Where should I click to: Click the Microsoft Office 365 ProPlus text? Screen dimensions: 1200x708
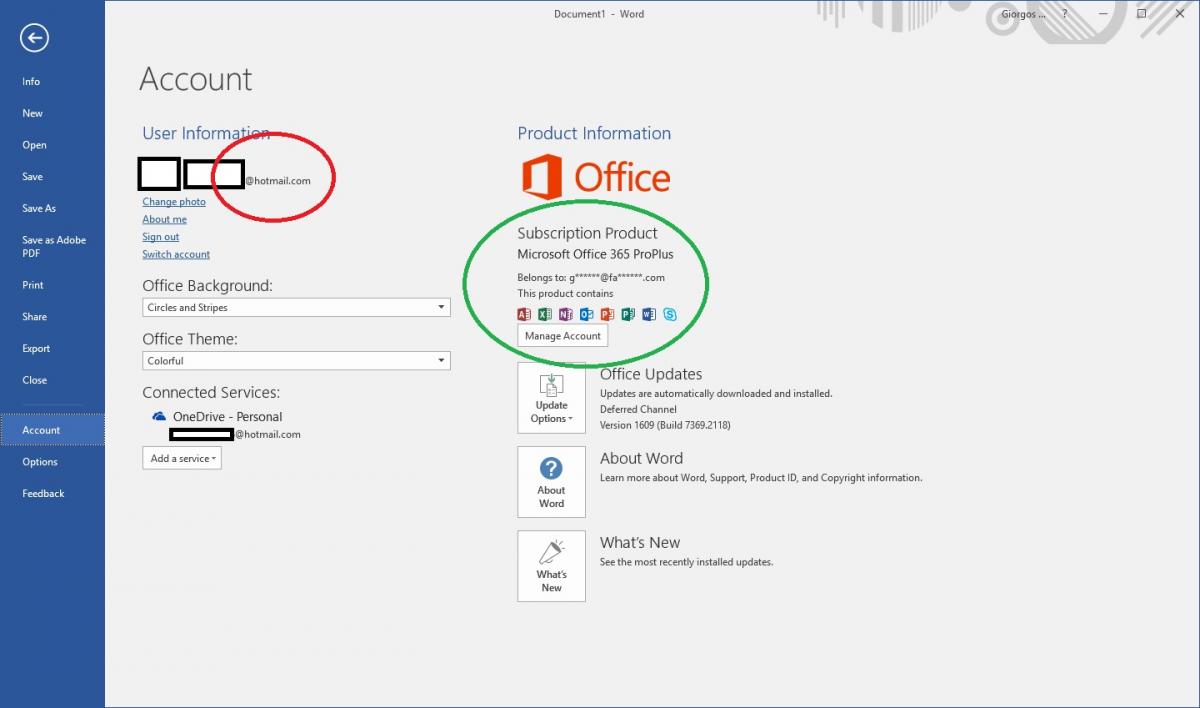595,254
